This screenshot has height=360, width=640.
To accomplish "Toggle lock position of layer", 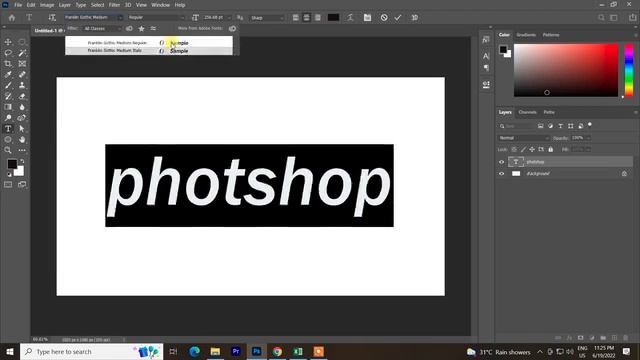I will pos(532,149).
